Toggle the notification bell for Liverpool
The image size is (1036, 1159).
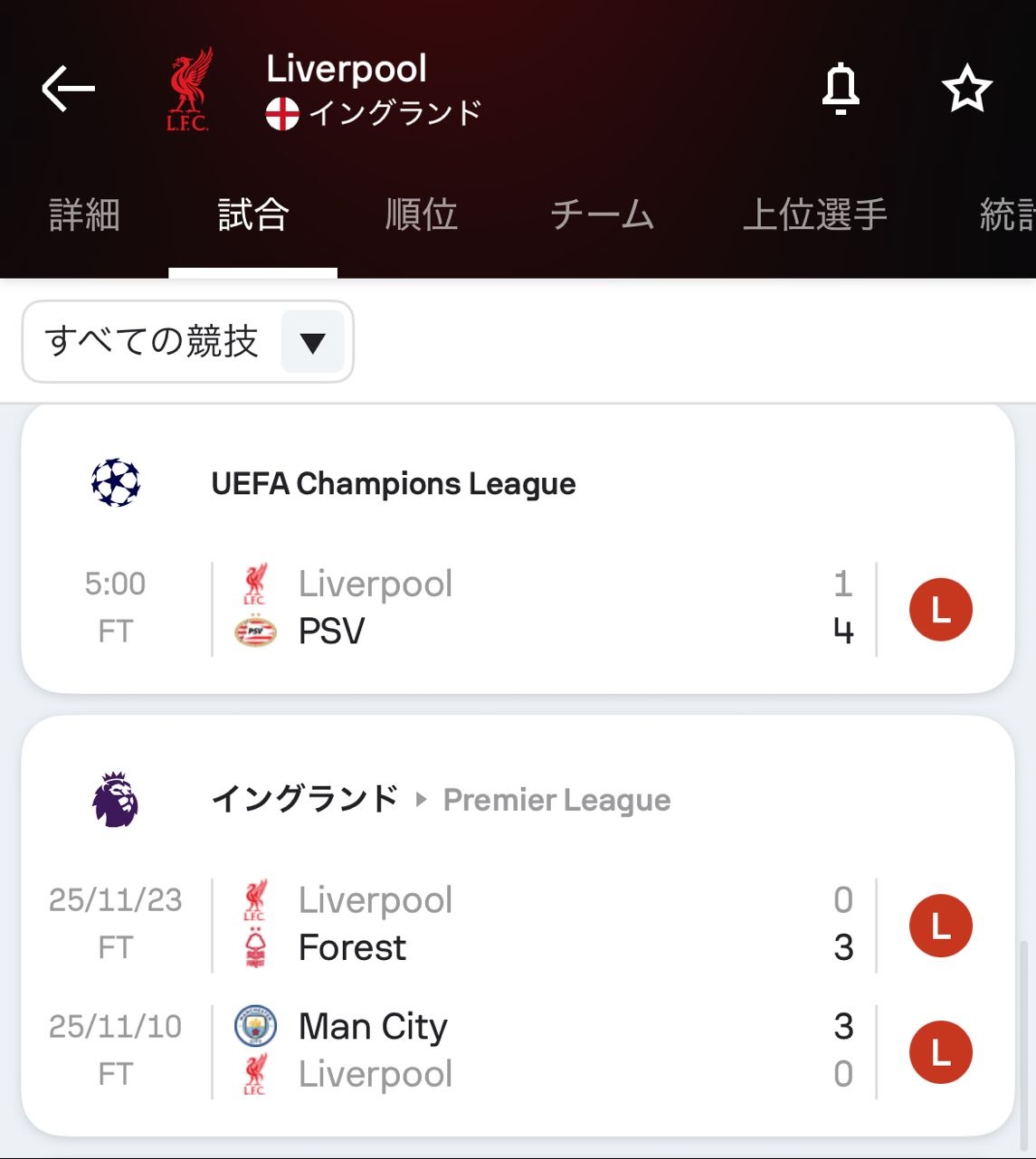tap(840, 89)
